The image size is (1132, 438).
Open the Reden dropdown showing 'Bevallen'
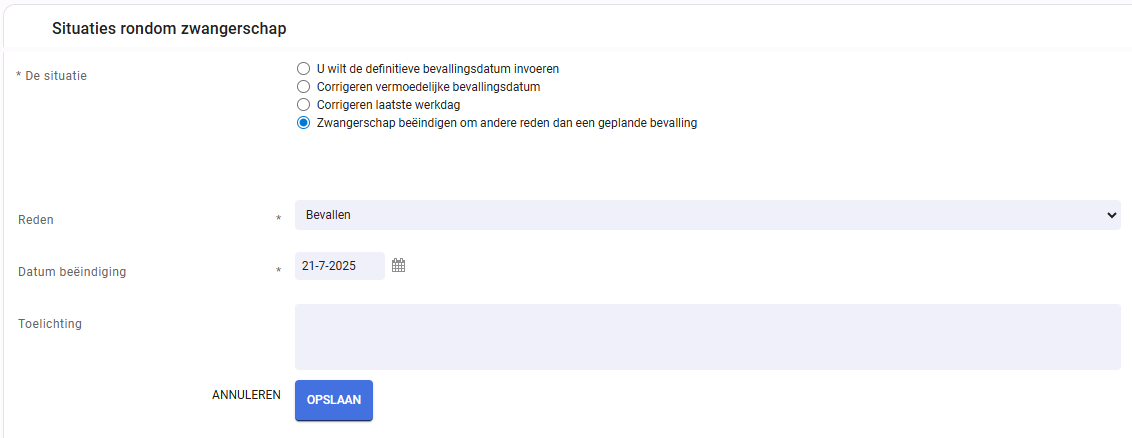point(708,215)
